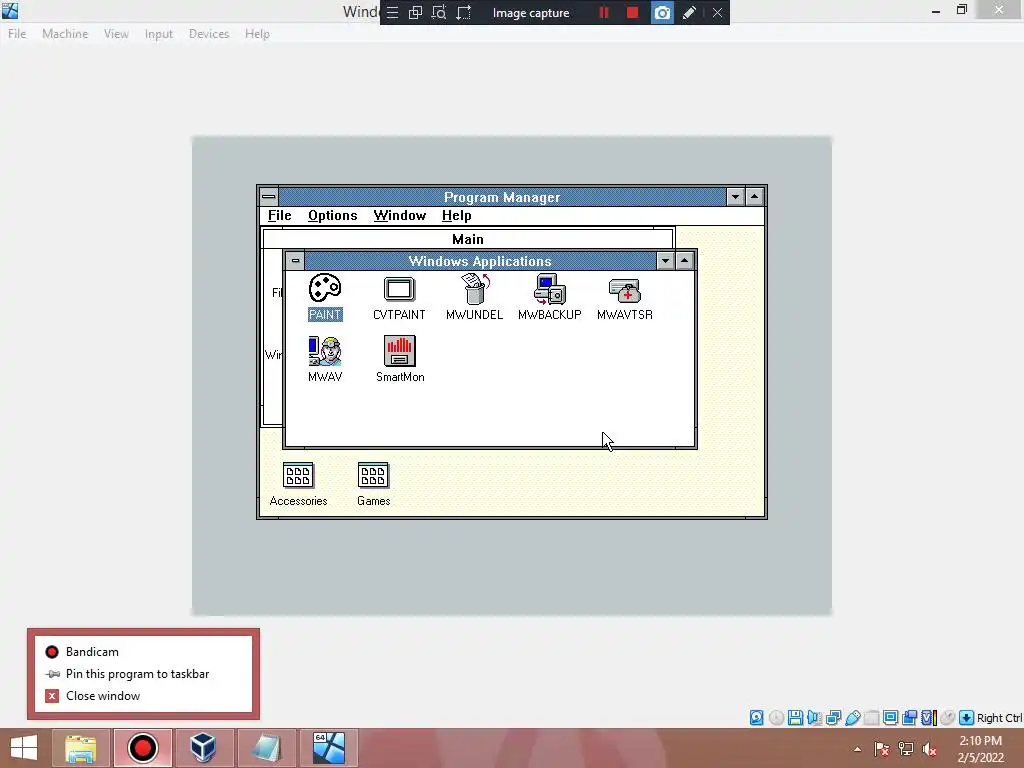Click the muted volume tray icon

(929, 749)
